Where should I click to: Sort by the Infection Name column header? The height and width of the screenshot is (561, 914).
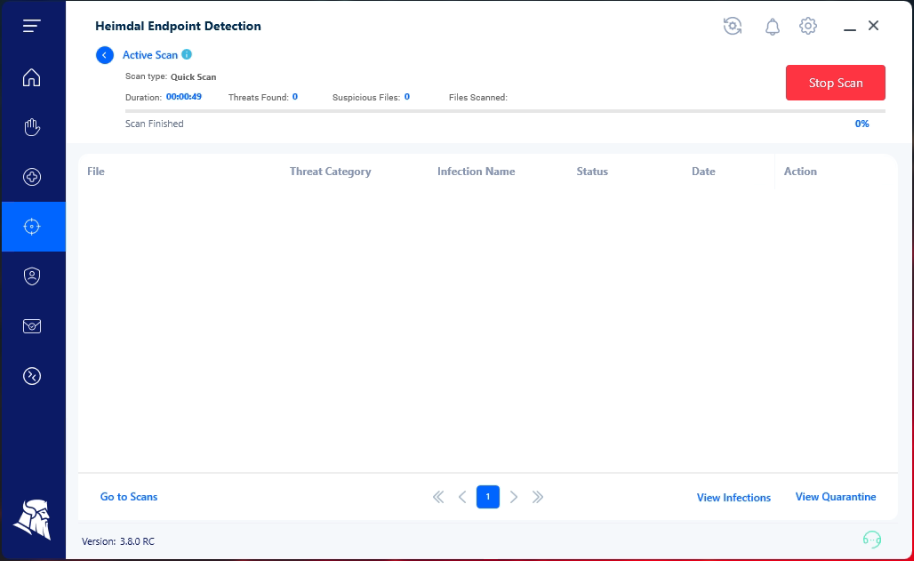[x=476, y=171]
